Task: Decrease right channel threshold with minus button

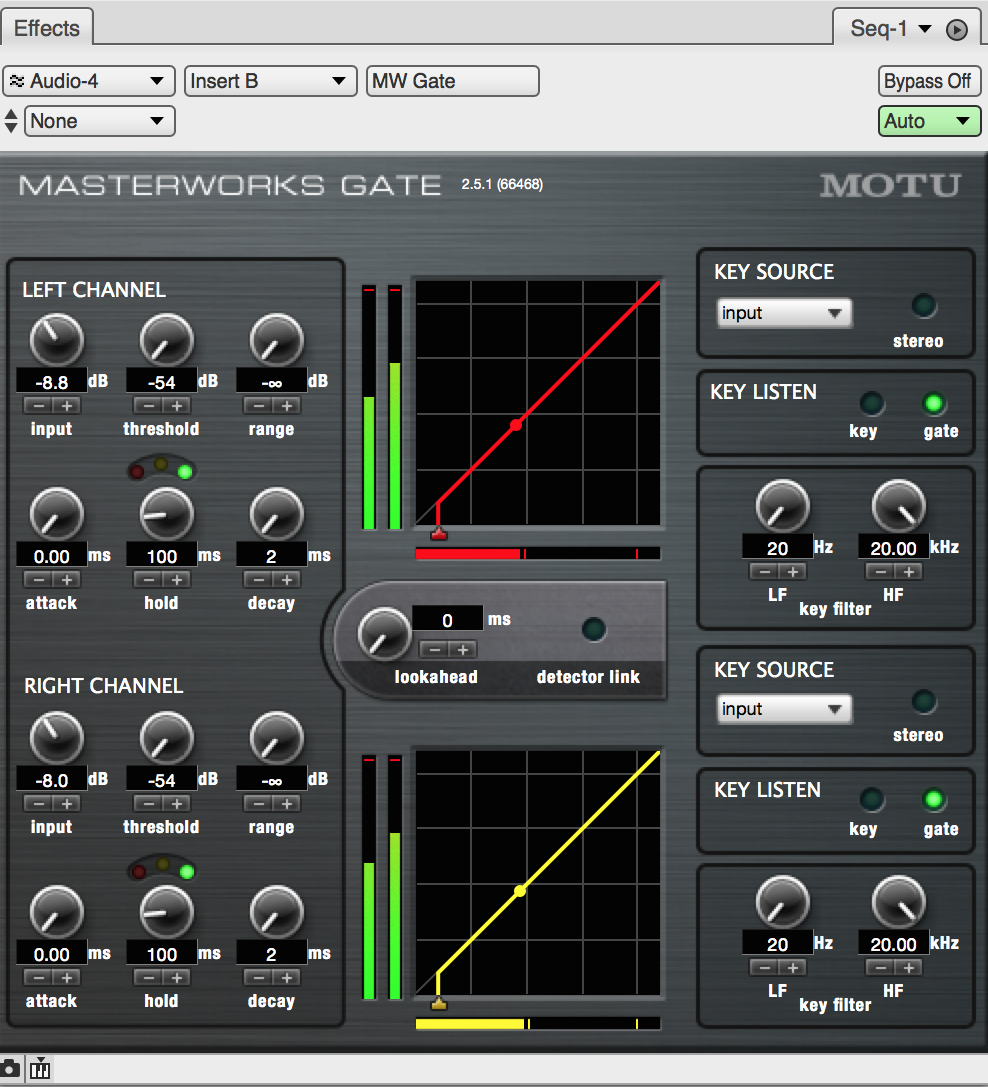Action: click(x=148, y=803)
